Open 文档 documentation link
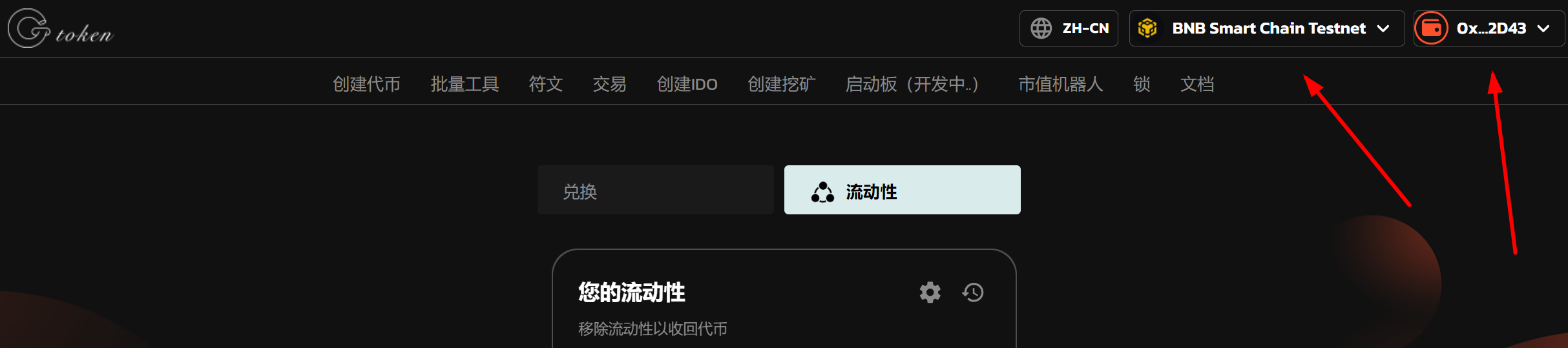The width and height of the screenshot is (1568, 348). pyautogui.click(x=1197, y=84)
